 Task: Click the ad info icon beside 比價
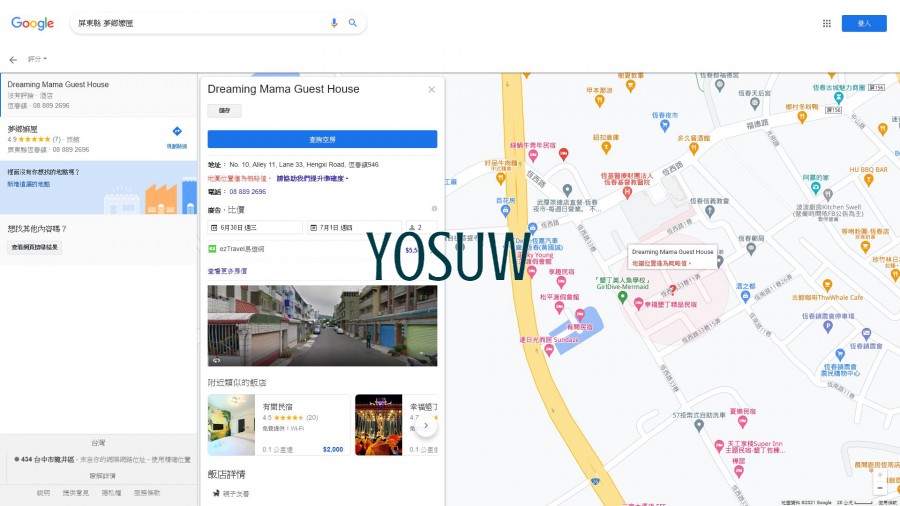(434, 209)
